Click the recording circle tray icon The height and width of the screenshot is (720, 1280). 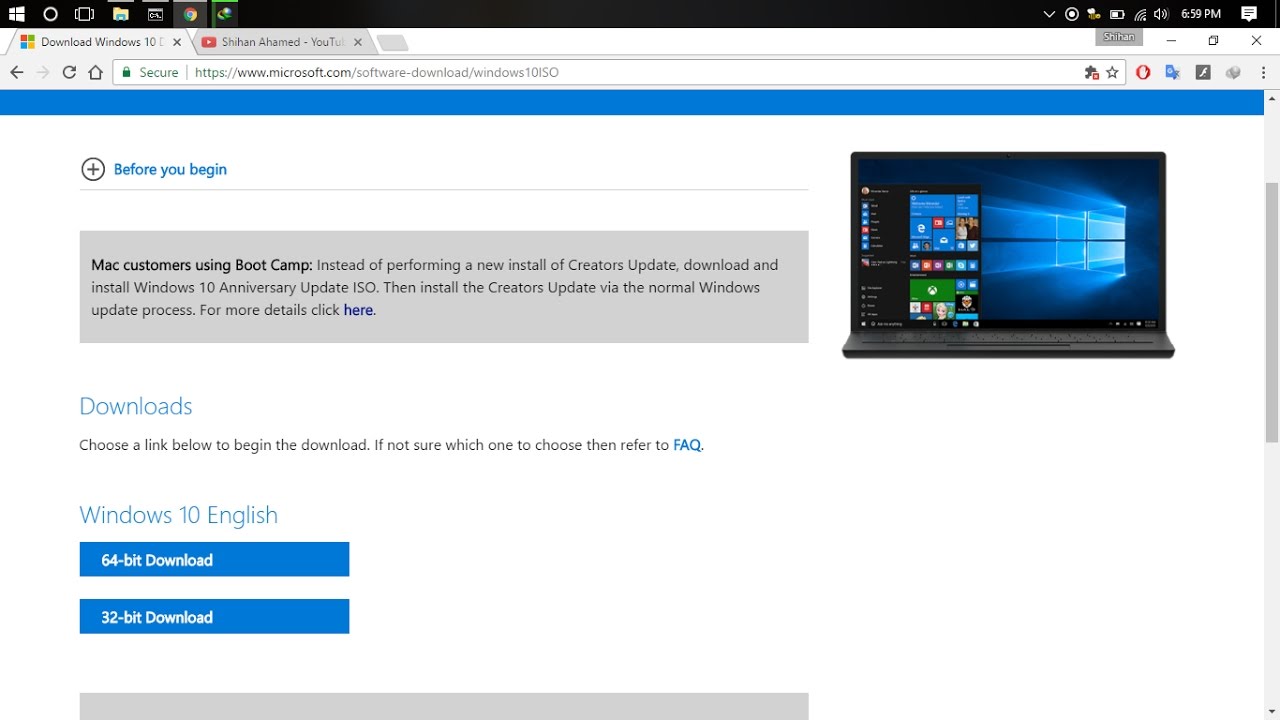pyautogui.click(x=1072, y=14)
